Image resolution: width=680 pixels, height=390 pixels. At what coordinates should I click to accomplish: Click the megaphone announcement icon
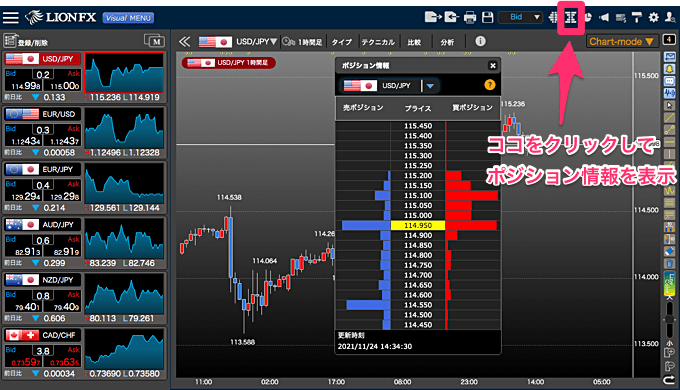click(x=604, y=17)
